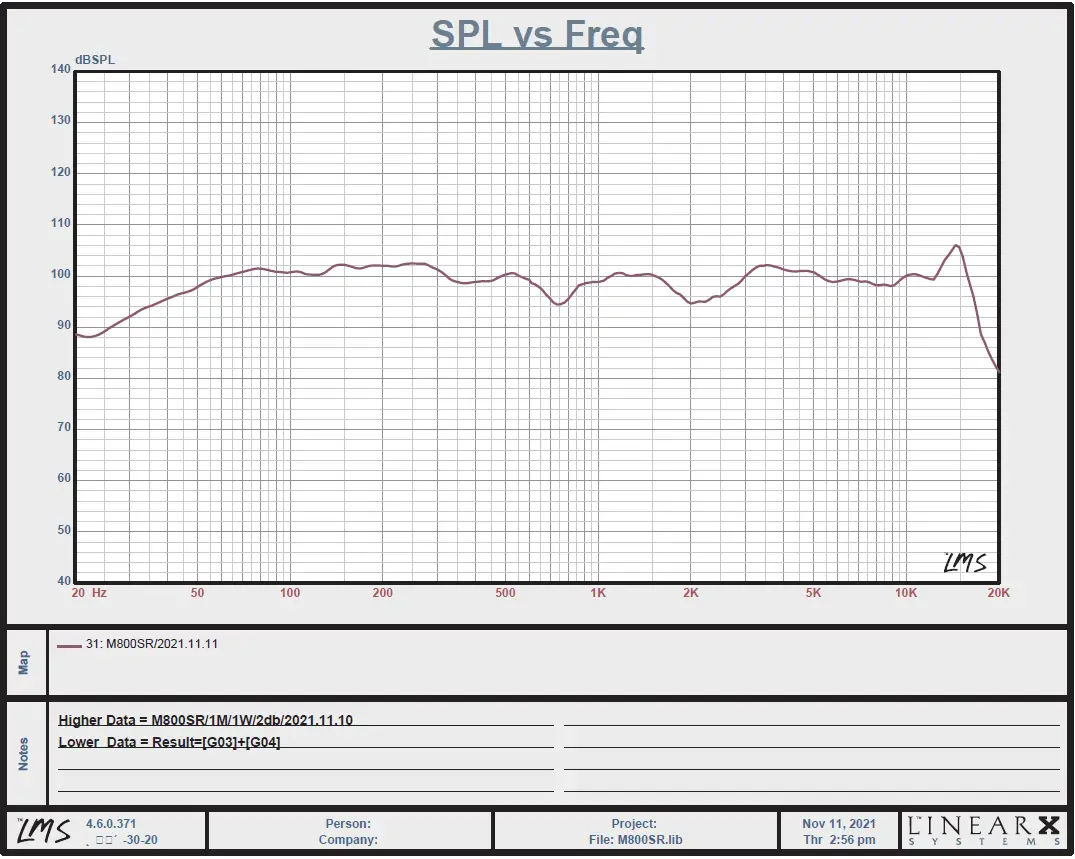1075x859 pixels.
Task: Click the Company field in footer
Action: click(x=348, y=840)
